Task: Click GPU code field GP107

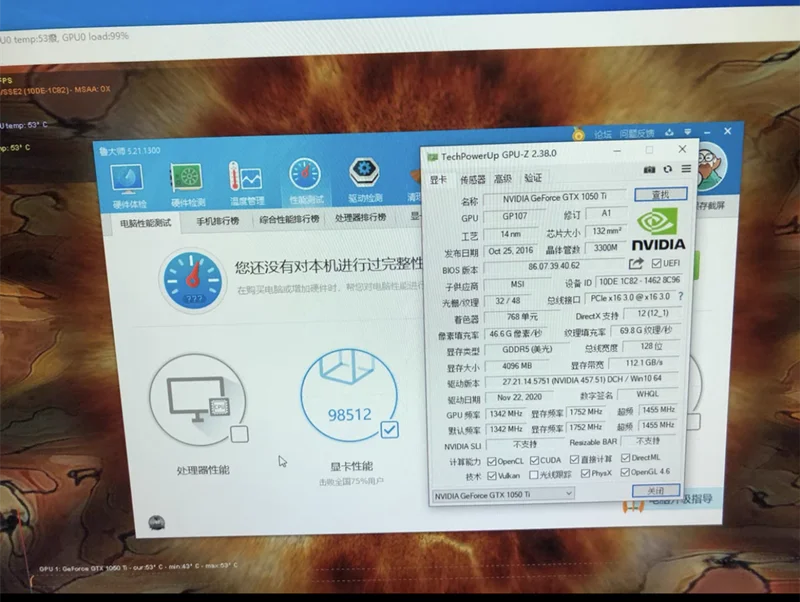Action: [x=514, y=216]
